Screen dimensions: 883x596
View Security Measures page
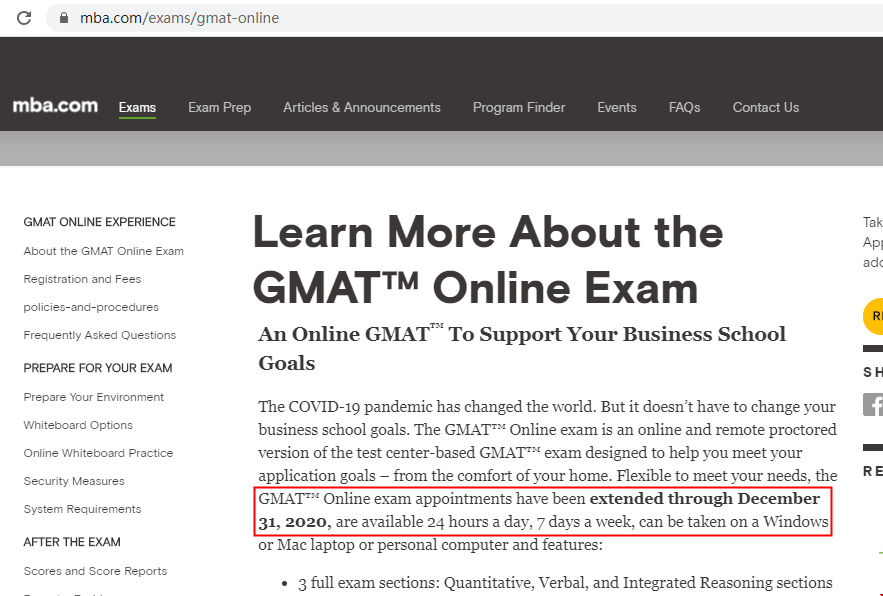click(x=74, y=481)
